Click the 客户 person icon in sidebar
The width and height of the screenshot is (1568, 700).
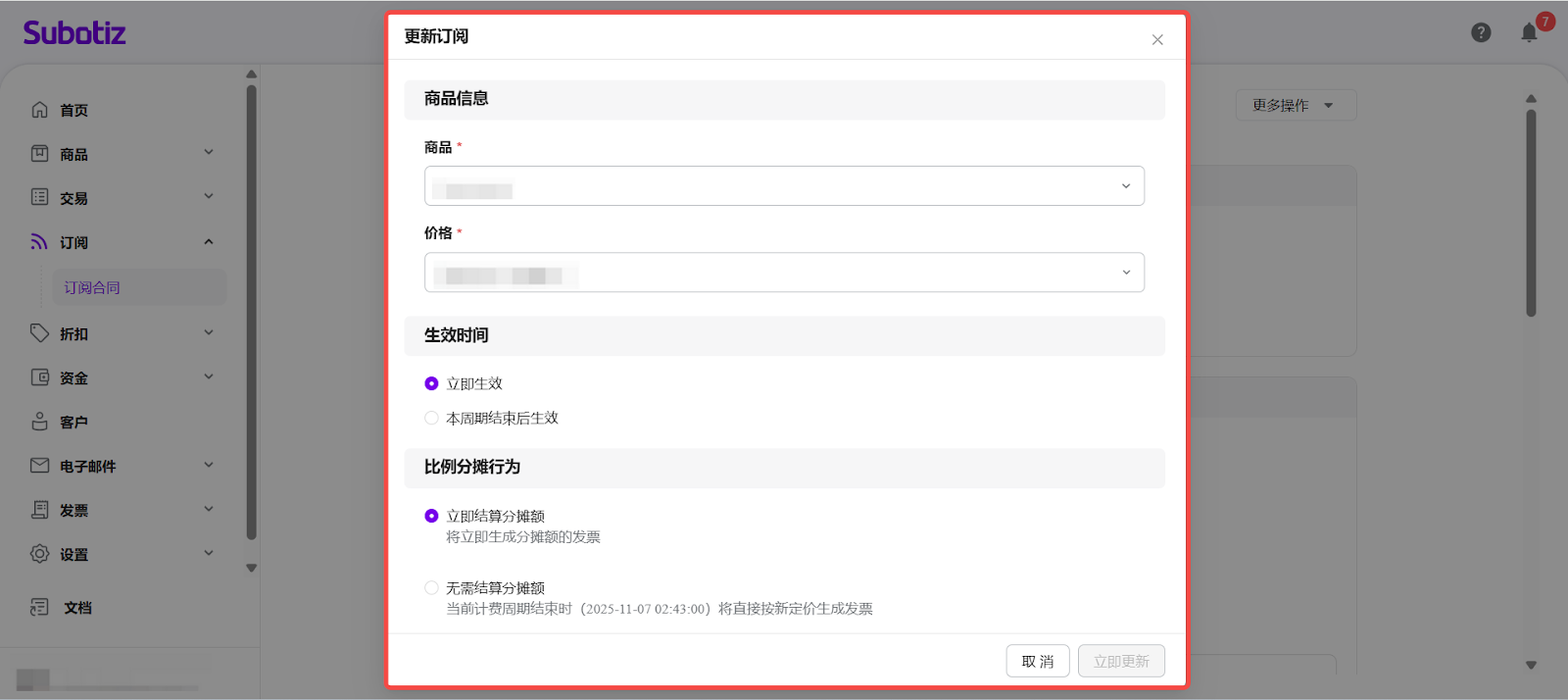(39, 422)
